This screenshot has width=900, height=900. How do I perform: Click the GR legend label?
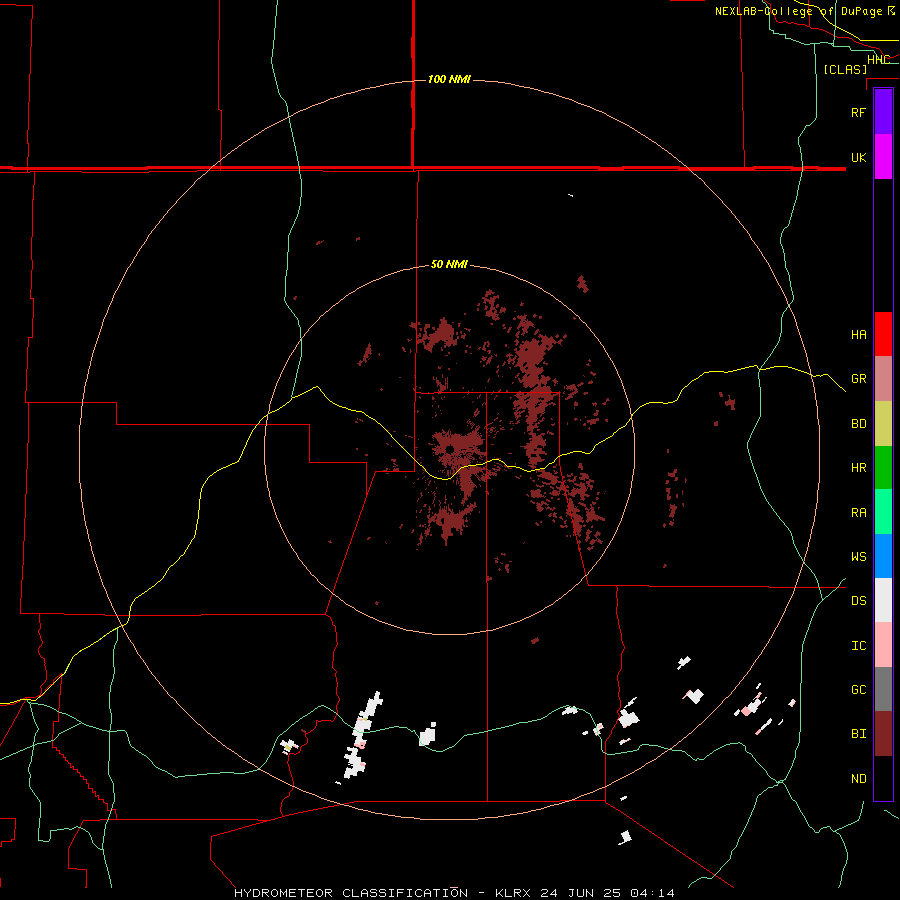pos(858,379)
